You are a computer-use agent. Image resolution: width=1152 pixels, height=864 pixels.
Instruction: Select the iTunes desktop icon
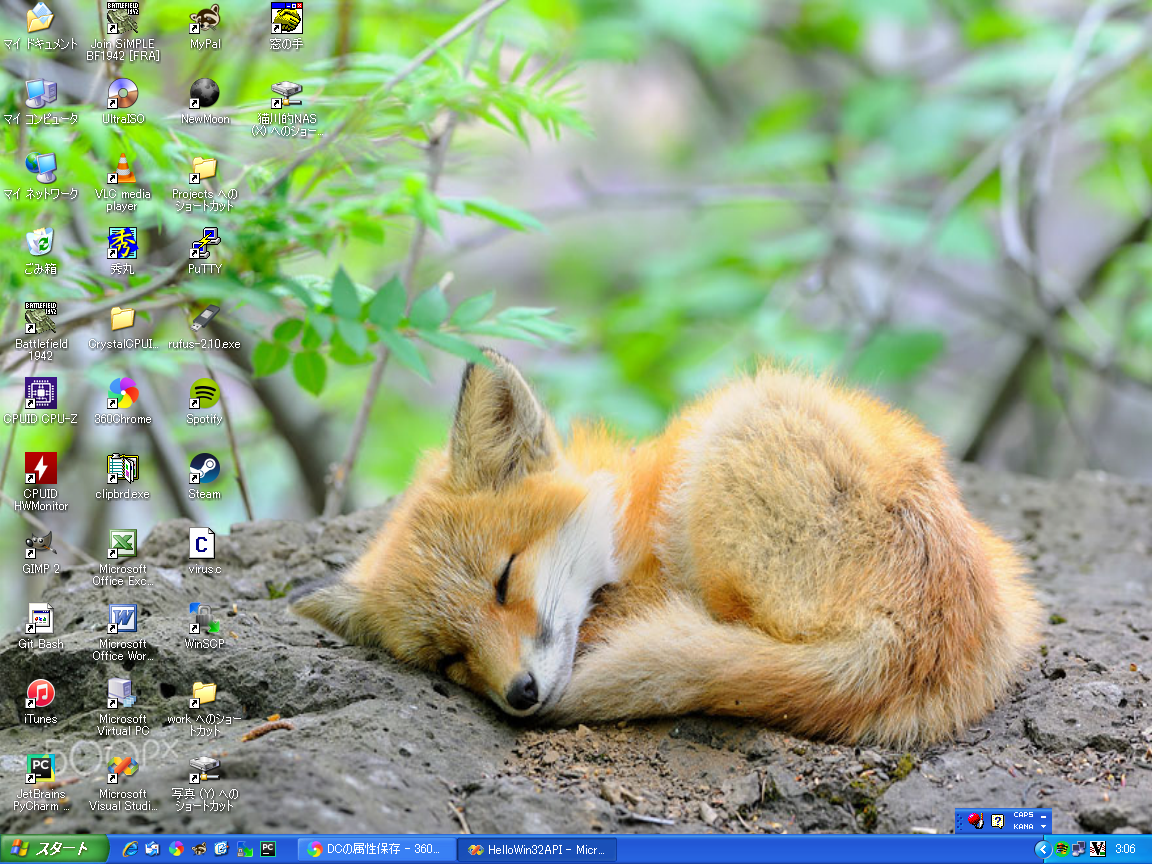[40, 702]
